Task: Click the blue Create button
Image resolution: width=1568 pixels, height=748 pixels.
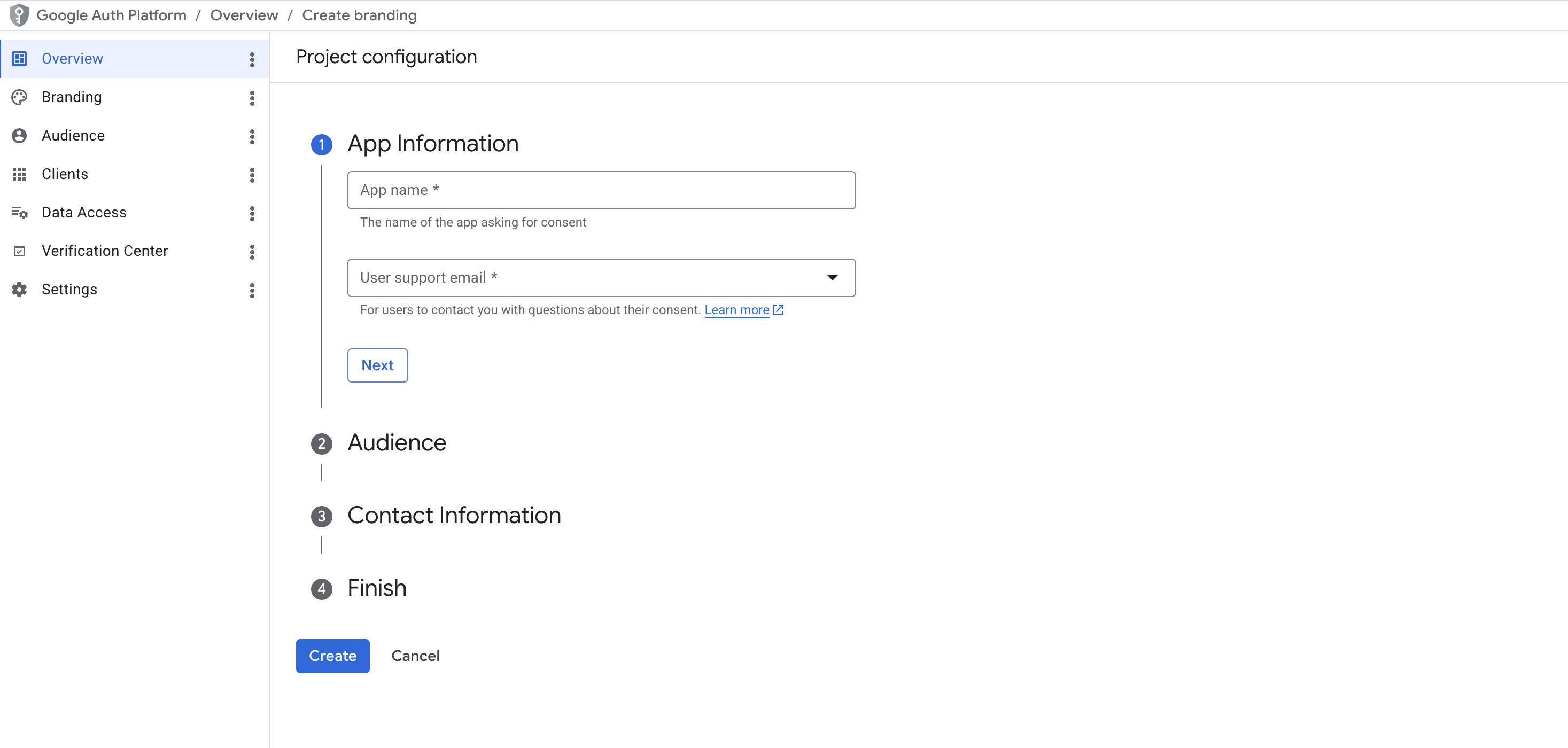Action: pos(332,656)
